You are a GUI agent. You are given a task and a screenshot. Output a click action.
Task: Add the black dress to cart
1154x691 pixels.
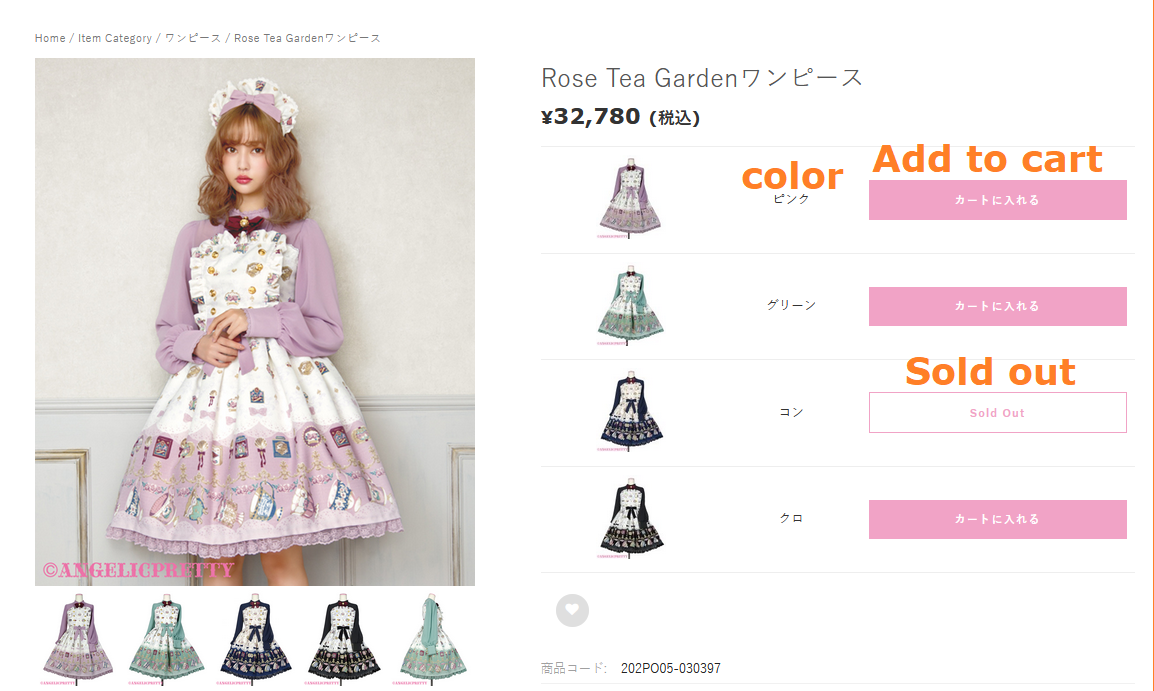tap(997, 519)
